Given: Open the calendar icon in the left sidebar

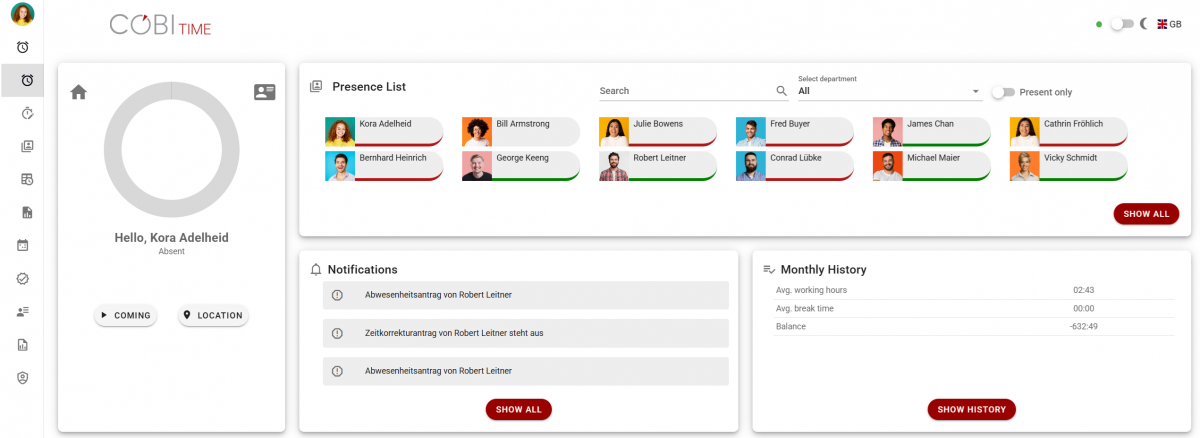Looking at the screenshot, I should [x=22, y=245].
